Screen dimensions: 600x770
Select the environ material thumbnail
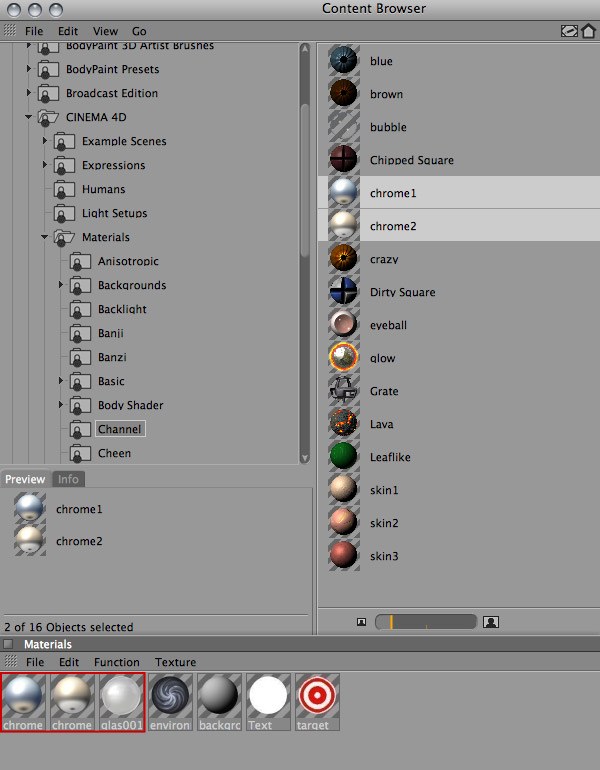click(170, 702)
